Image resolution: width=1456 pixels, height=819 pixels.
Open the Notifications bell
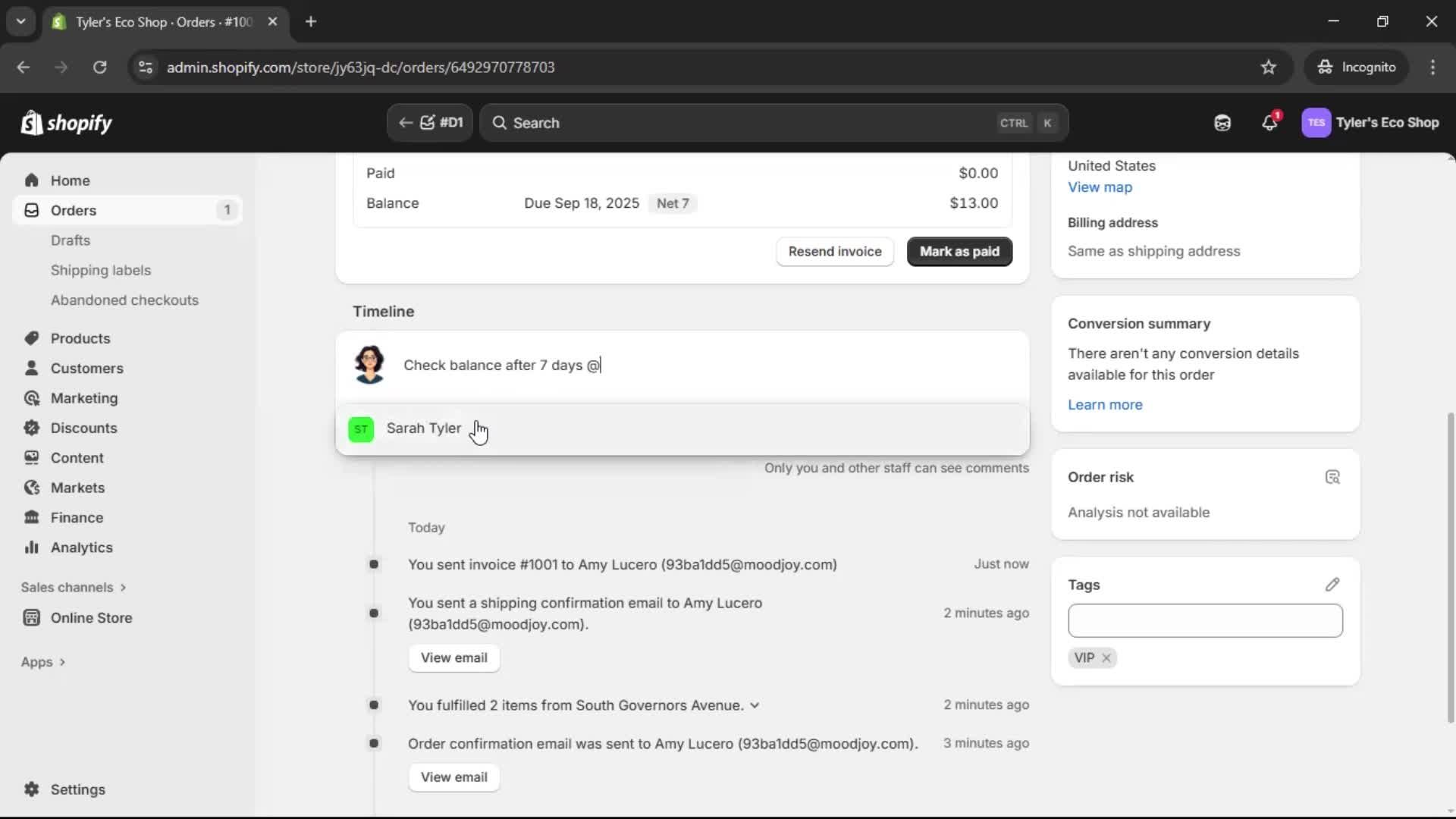(x=1270, y=123)
